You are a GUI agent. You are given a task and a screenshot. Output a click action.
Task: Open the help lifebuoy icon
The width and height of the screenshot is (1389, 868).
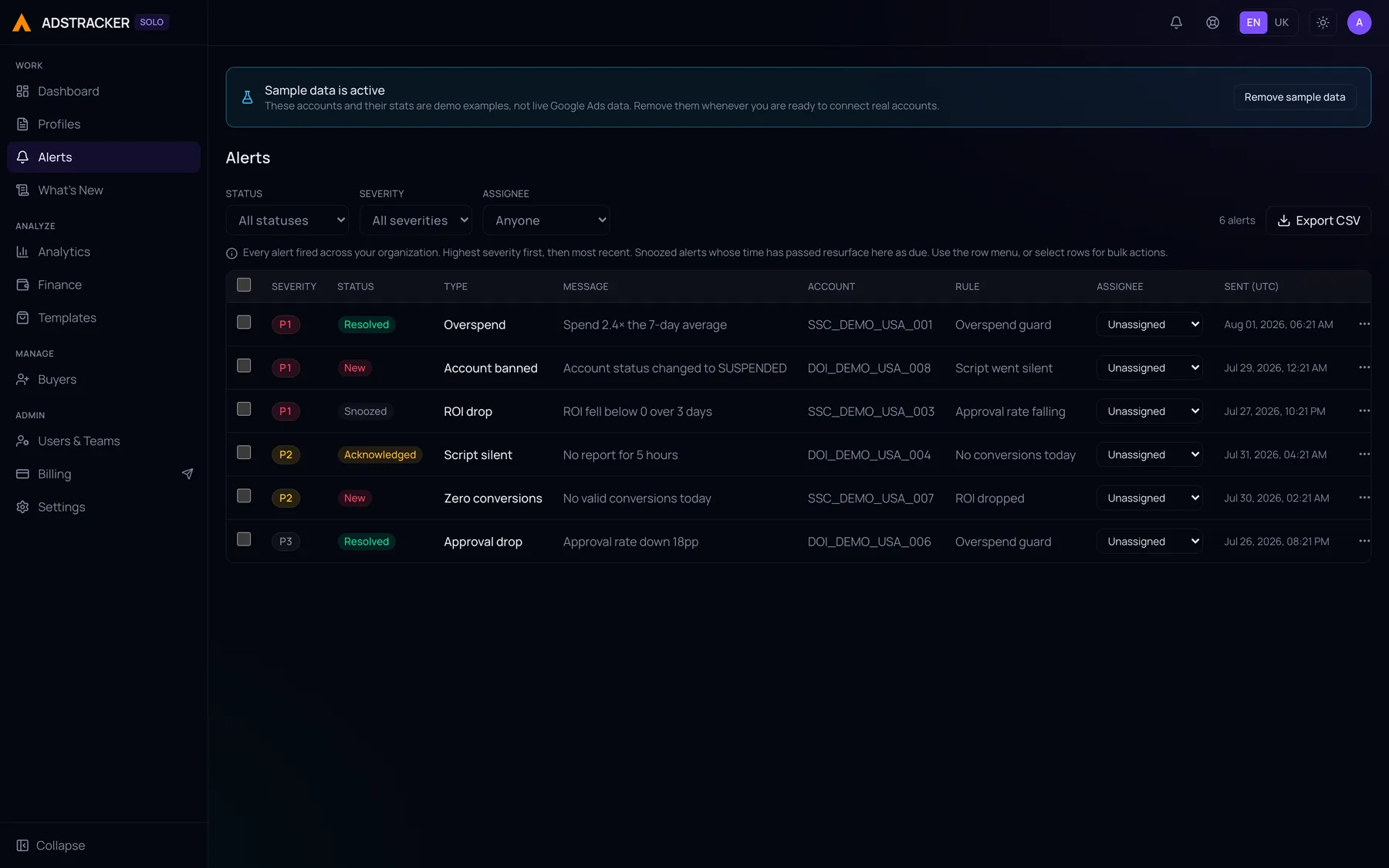[x=1212, y=22]
